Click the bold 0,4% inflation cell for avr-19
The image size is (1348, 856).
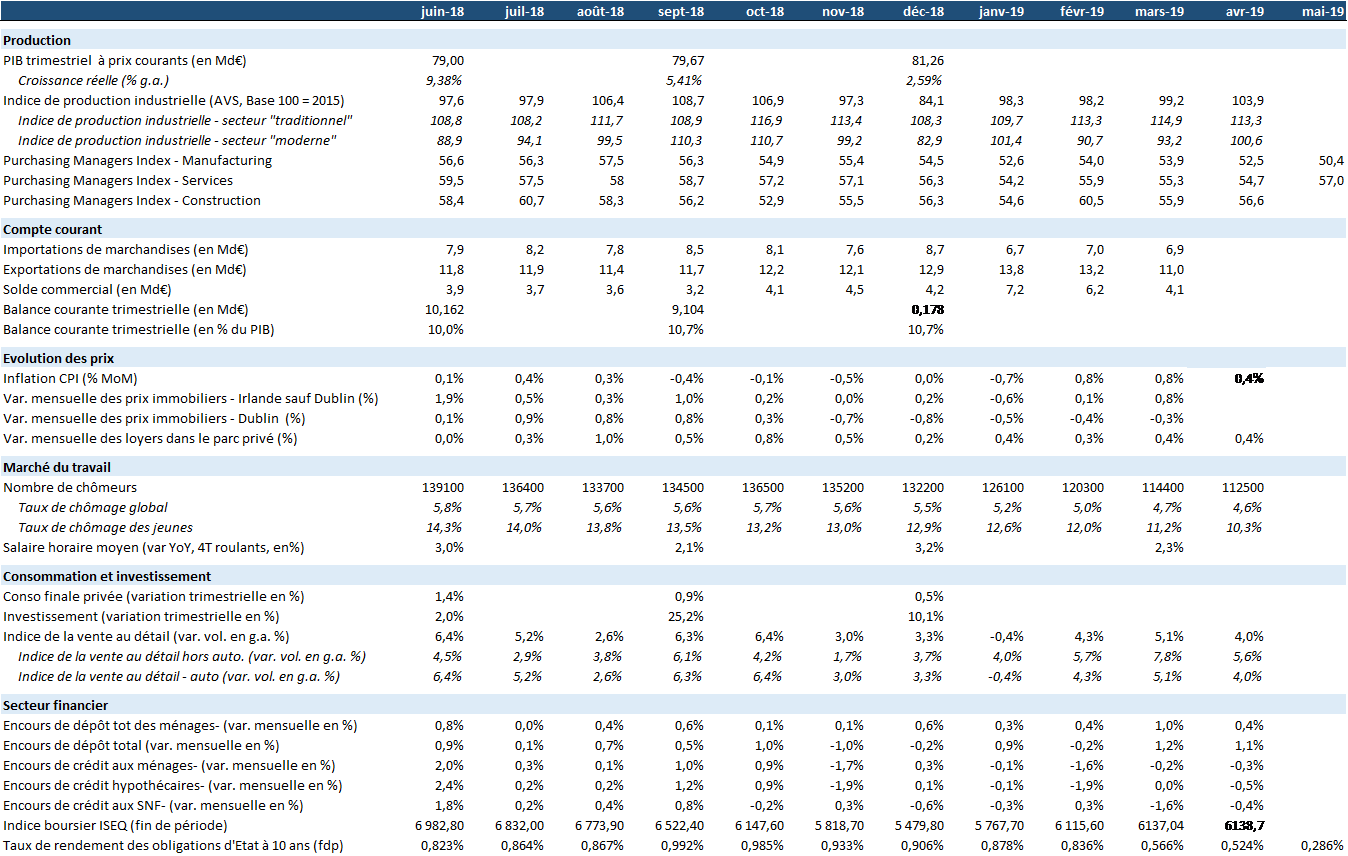click(x=1248, y=379)
